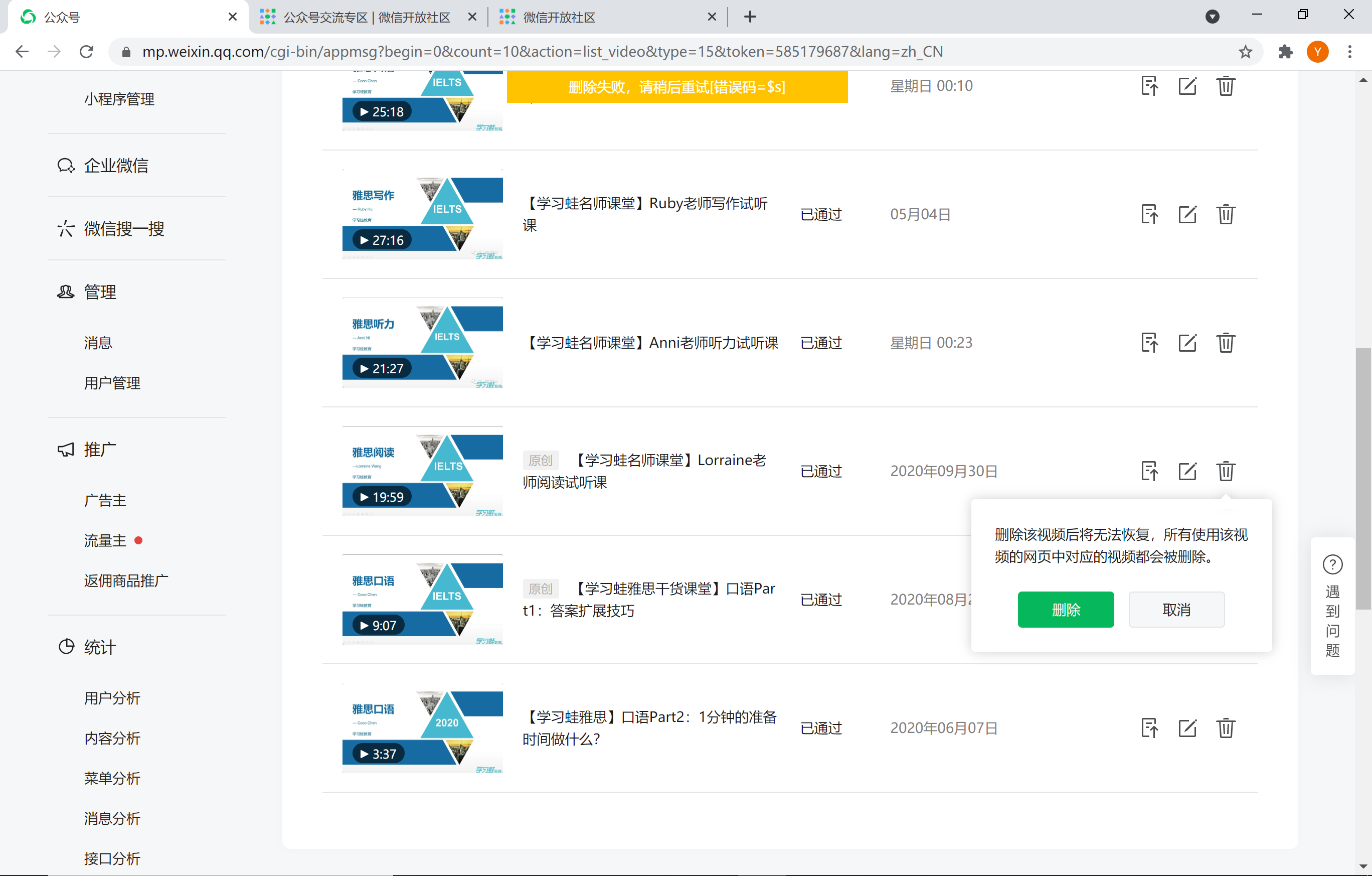The width and height of the screenshot is (1372, 876).
Task: Confirm deletion with green 删除 button
Action: click(1065, 609)
